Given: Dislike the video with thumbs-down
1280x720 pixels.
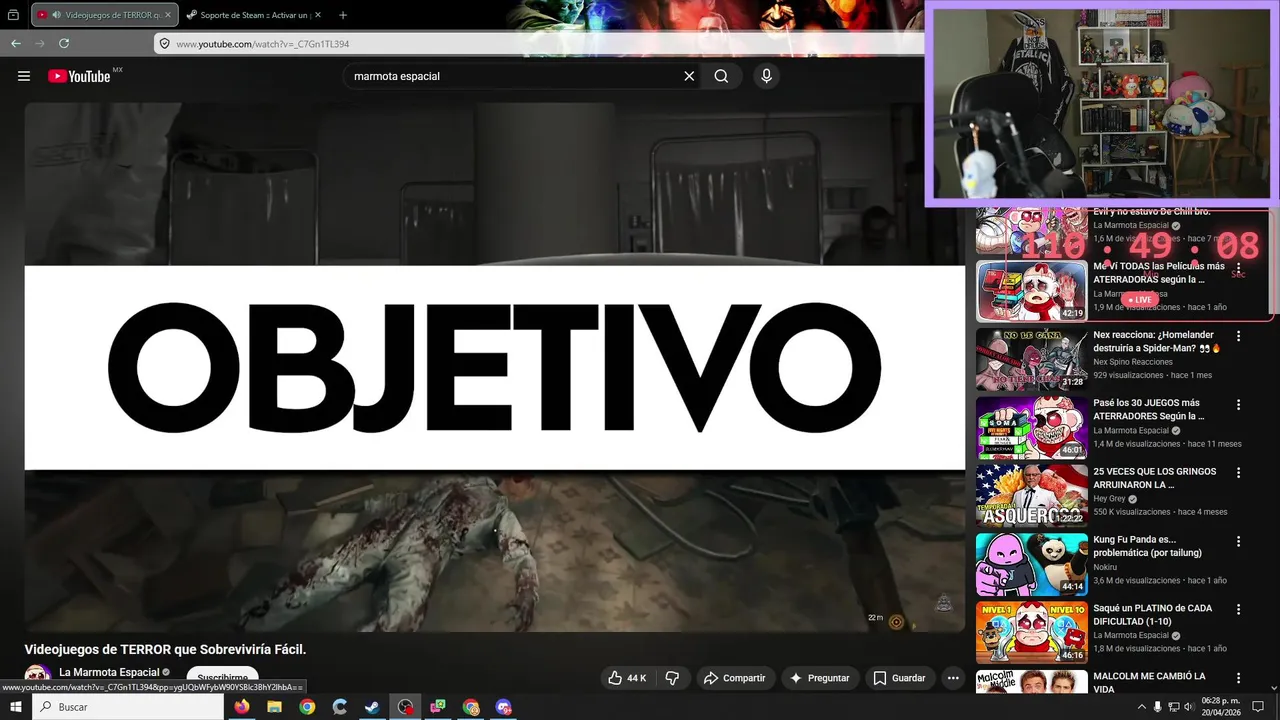Looking at the screenshot, I should 672,678.
